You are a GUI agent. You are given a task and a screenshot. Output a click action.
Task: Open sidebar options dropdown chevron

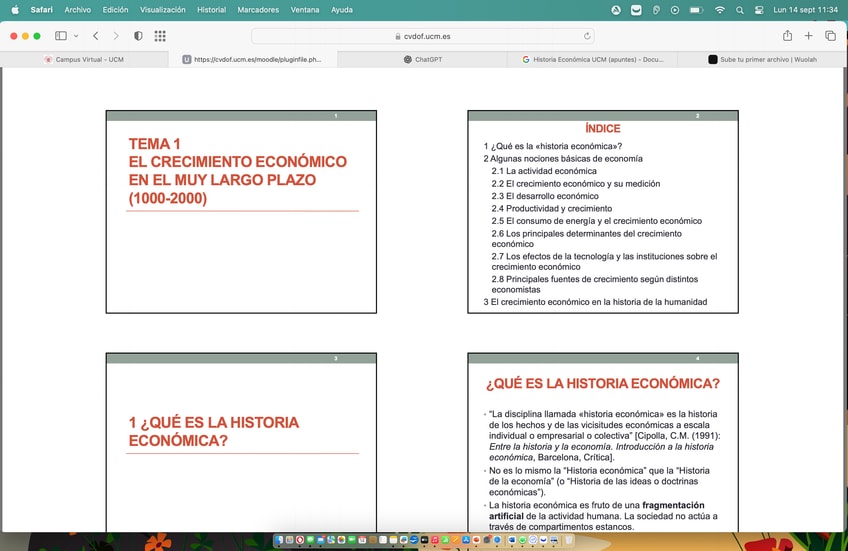pos(76,36)
